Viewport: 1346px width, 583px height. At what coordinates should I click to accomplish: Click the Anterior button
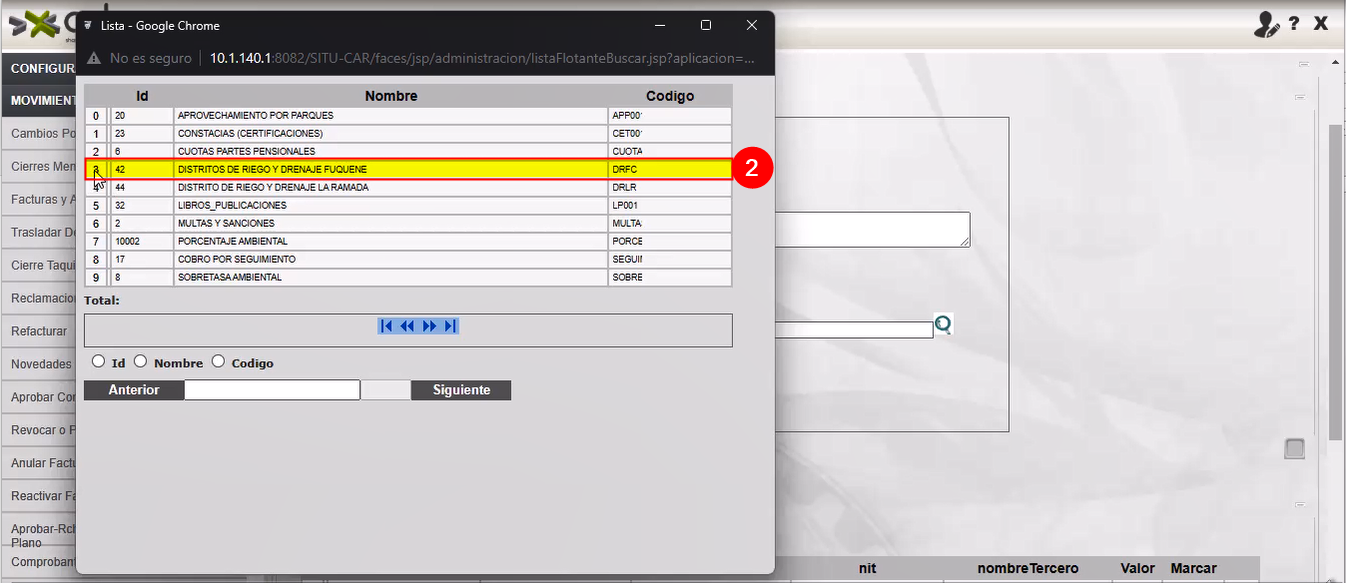134,390
